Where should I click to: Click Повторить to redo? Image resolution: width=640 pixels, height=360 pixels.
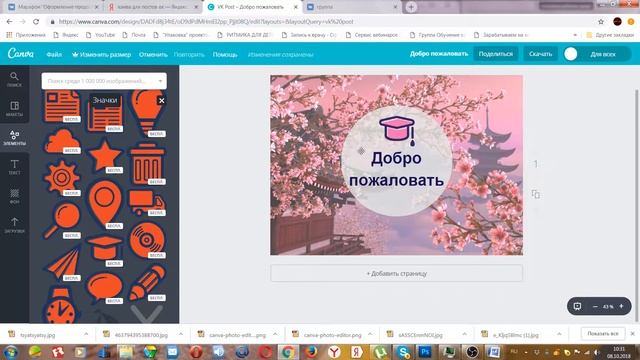pyautogui.click(x=189, y=54)
